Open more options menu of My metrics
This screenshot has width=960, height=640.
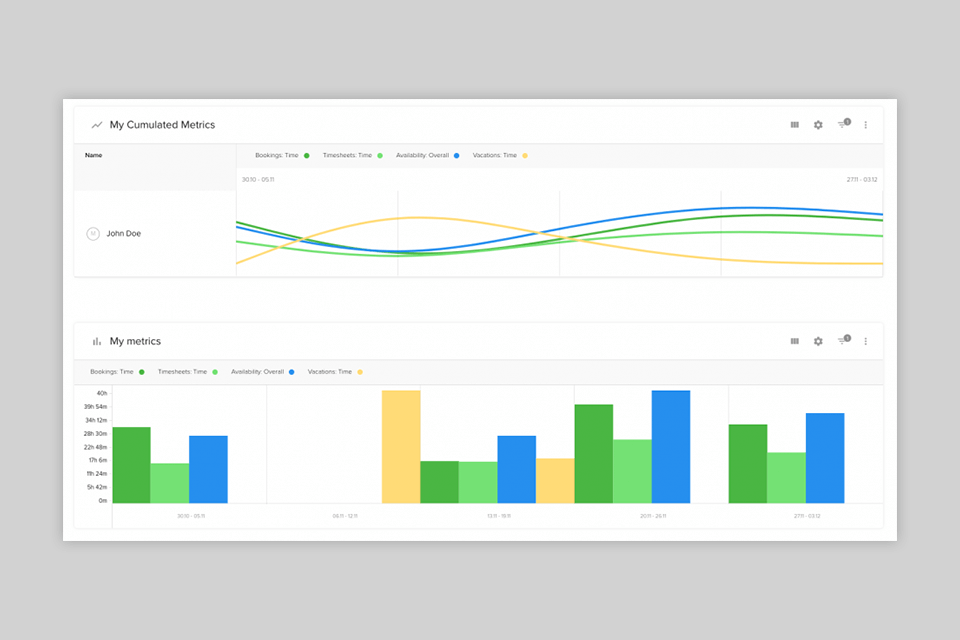(866, 341)
